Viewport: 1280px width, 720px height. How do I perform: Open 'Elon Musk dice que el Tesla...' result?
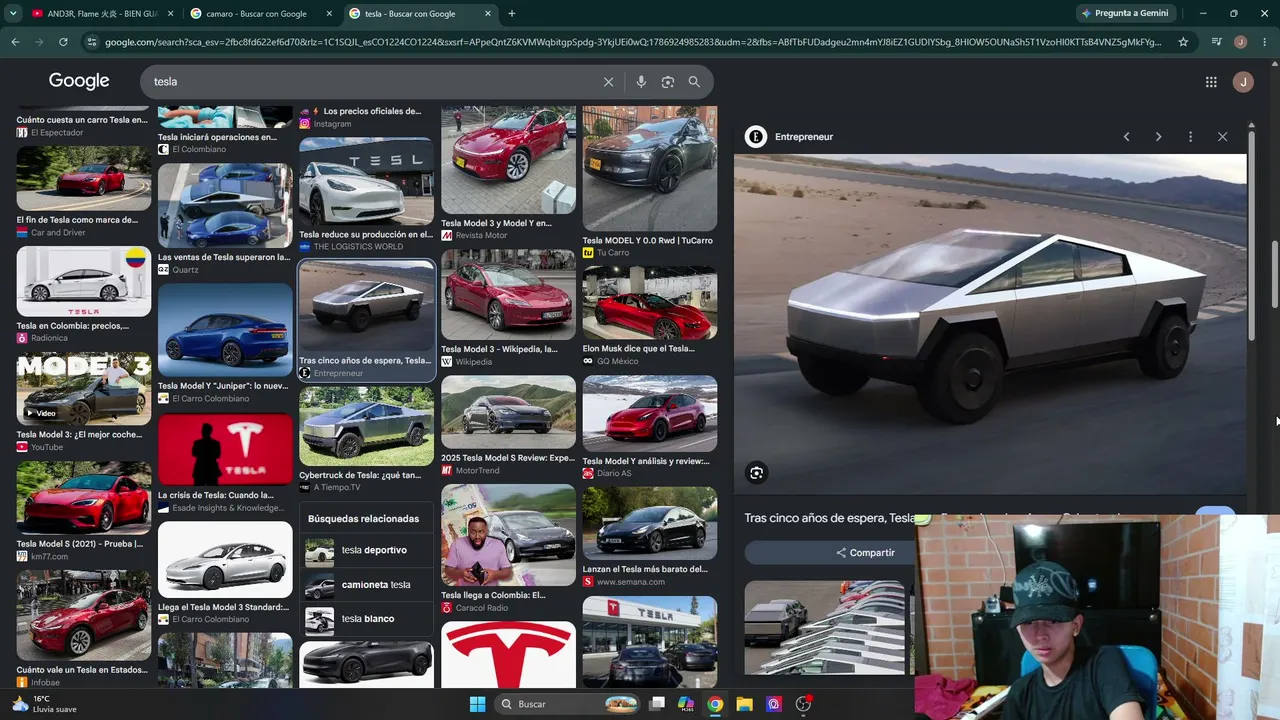tap(650, 303)
